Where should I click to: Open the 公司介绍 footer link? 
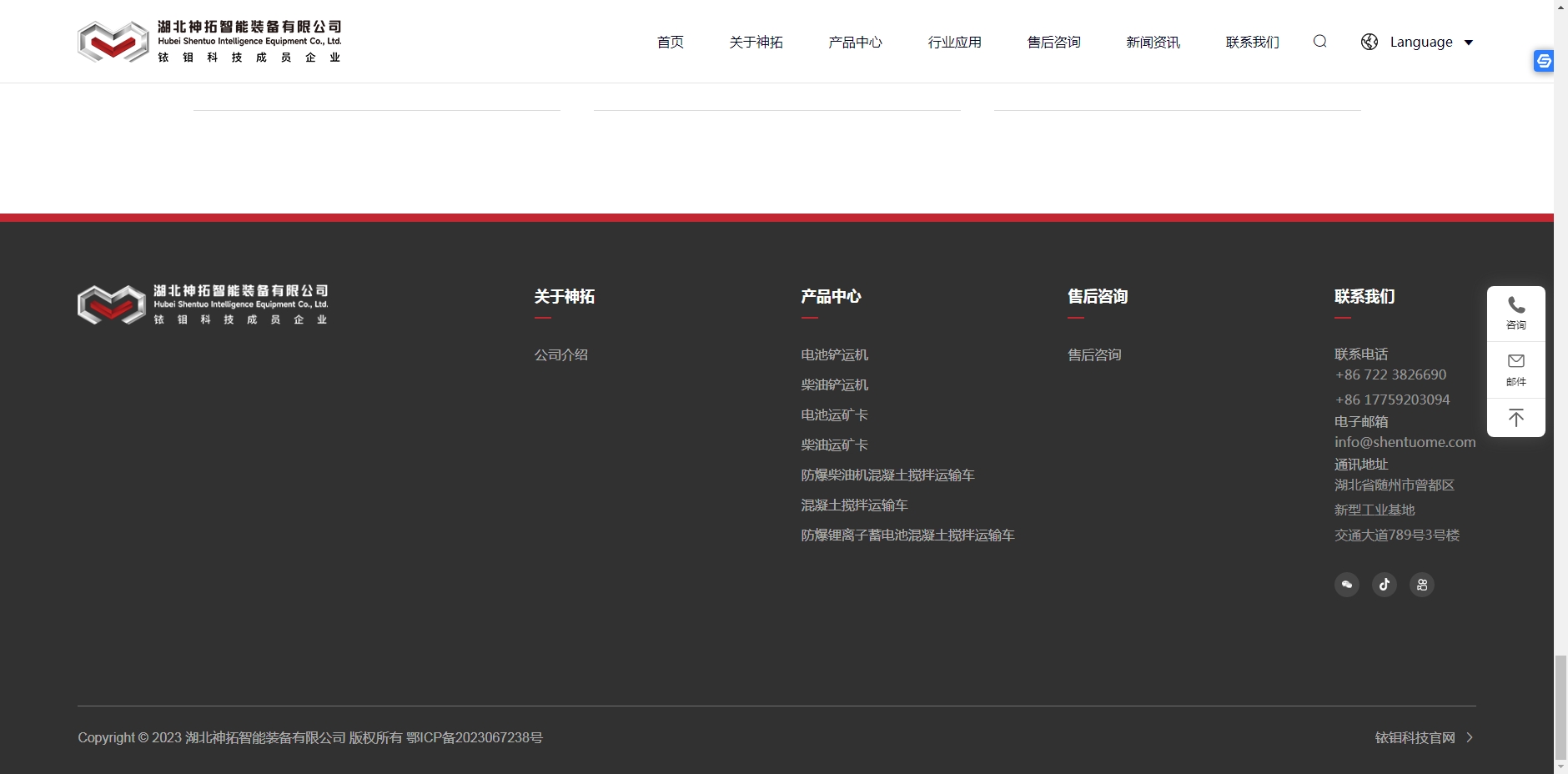click(560, 354)
